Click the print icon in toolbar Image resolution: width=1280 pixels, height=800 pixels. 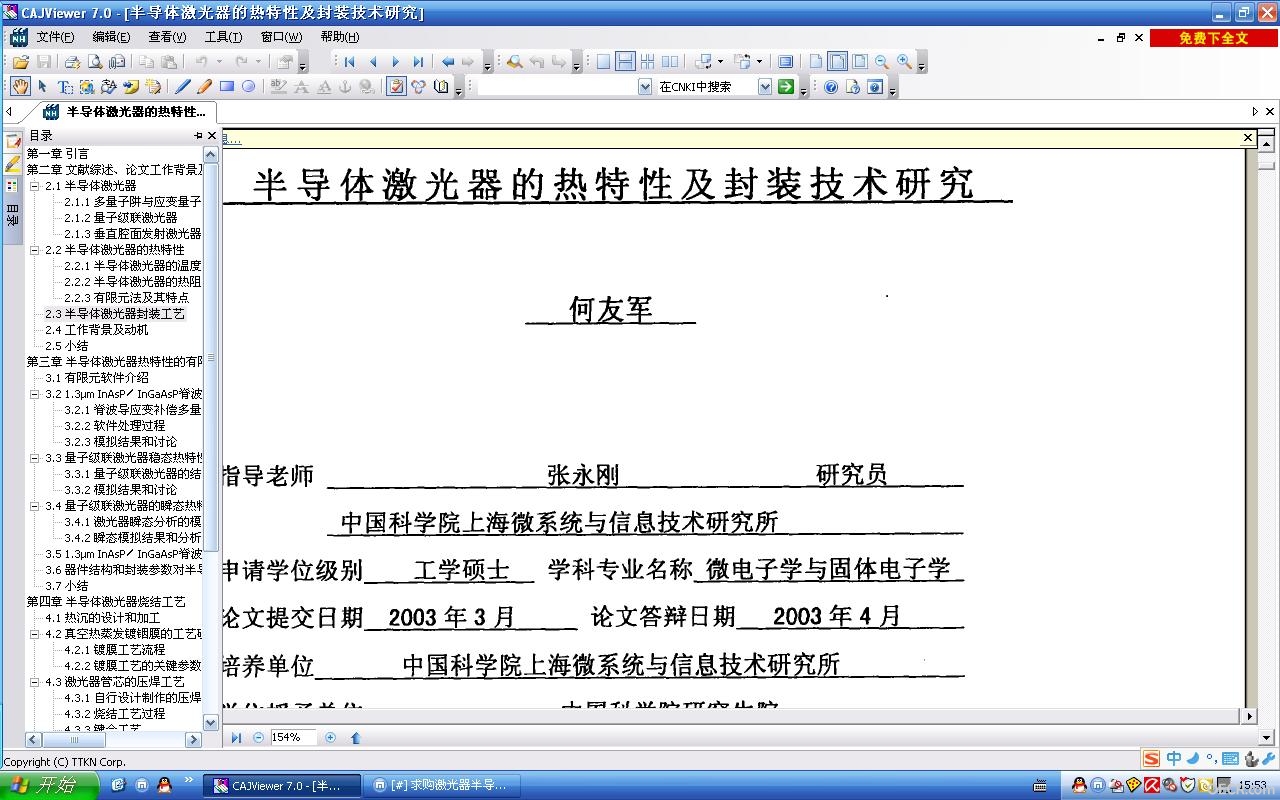pyautogui.click(x=73, y=62)
